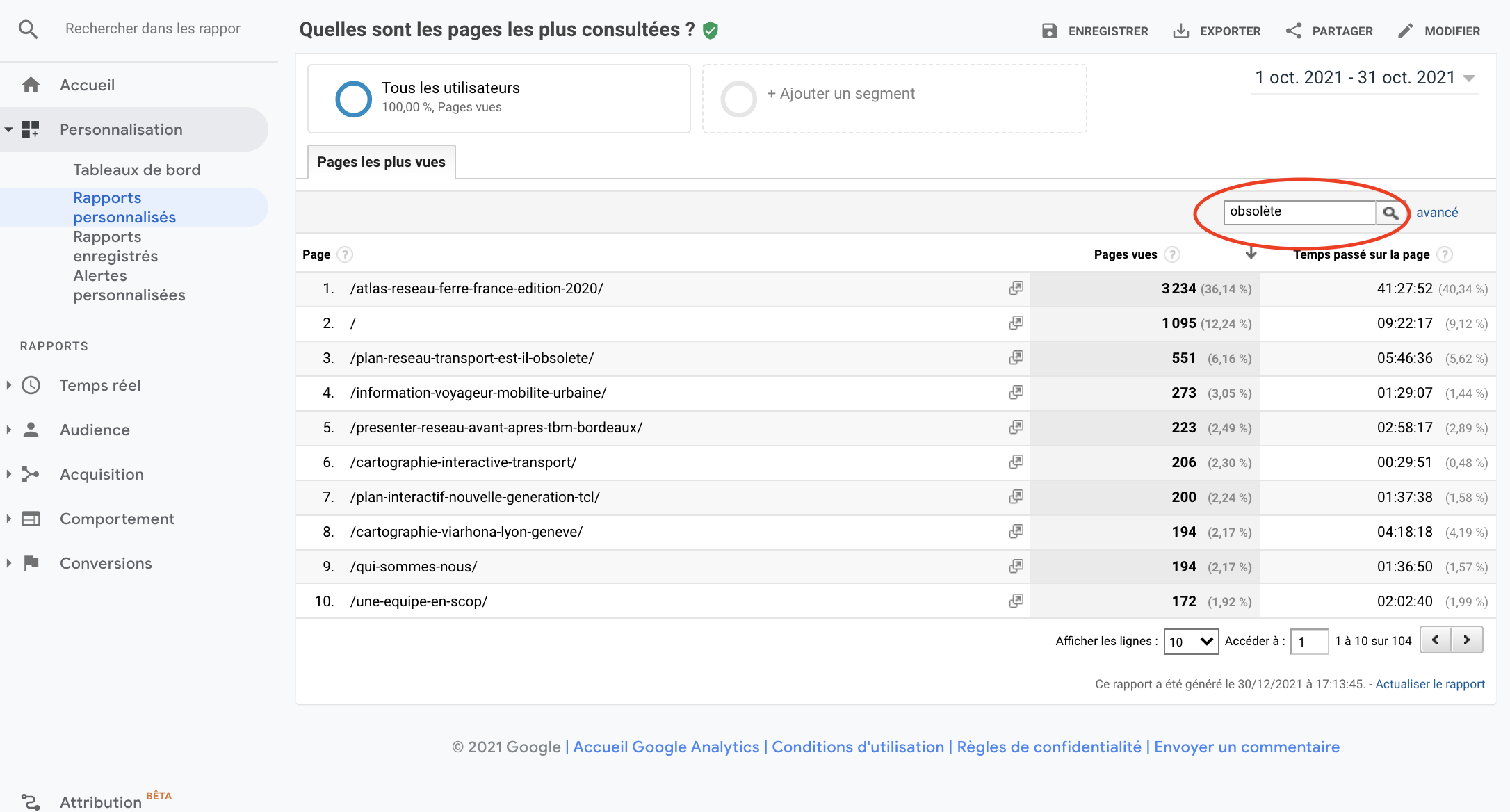Go to next page of results
The image size is (1510, 812).
pos(1467,640)
